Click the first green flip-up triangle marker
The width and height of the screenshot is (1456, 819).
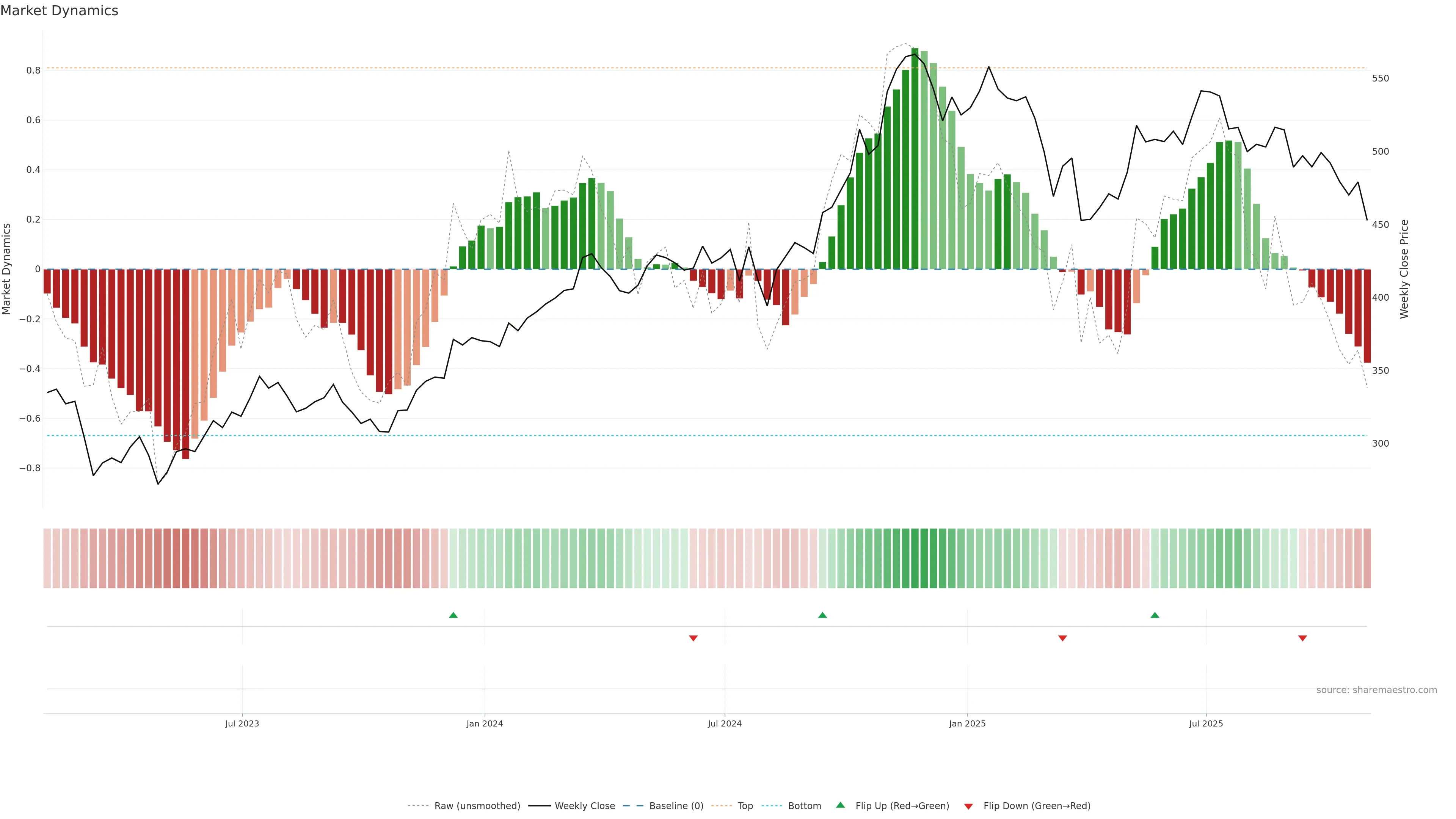(x=453, y=615)
